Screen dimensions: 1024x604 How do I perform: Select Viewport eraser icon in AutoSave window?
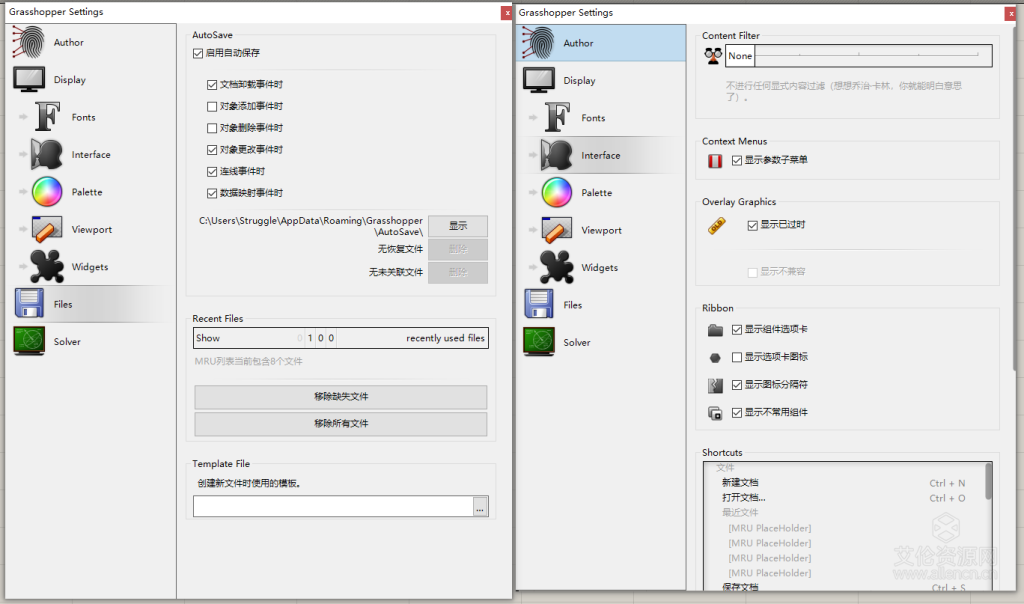click(46, 229)
